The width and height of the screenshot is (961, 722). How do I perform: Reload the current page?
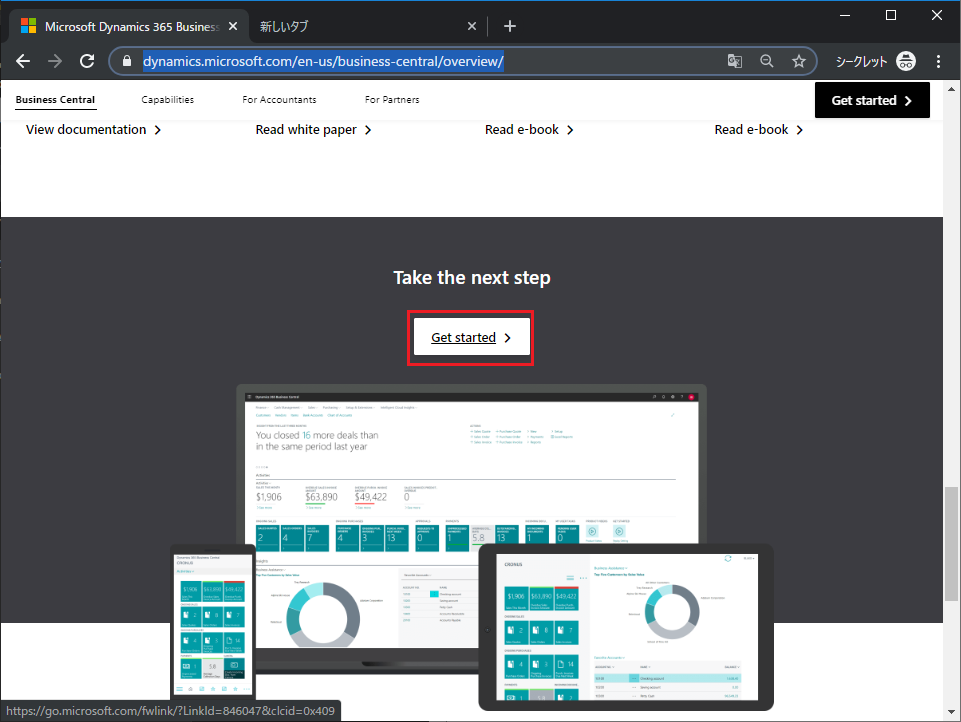coord(87,61)
